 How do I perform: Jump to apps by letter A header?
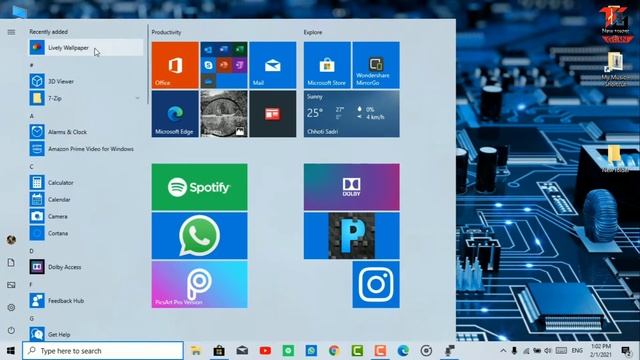pyautogui.click(x=31, y=116)
